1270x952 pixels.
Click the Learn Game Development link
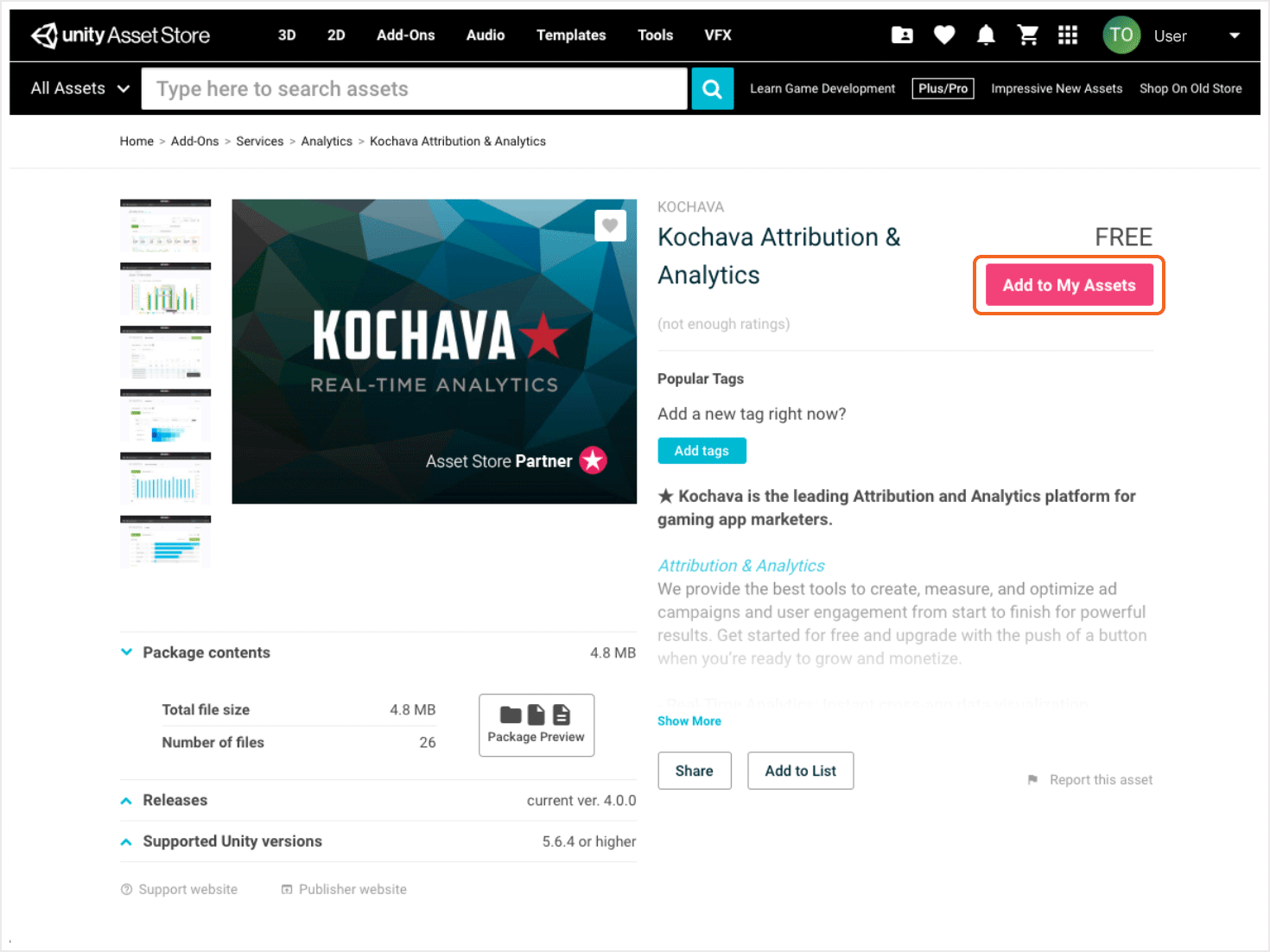coord(822,88)
